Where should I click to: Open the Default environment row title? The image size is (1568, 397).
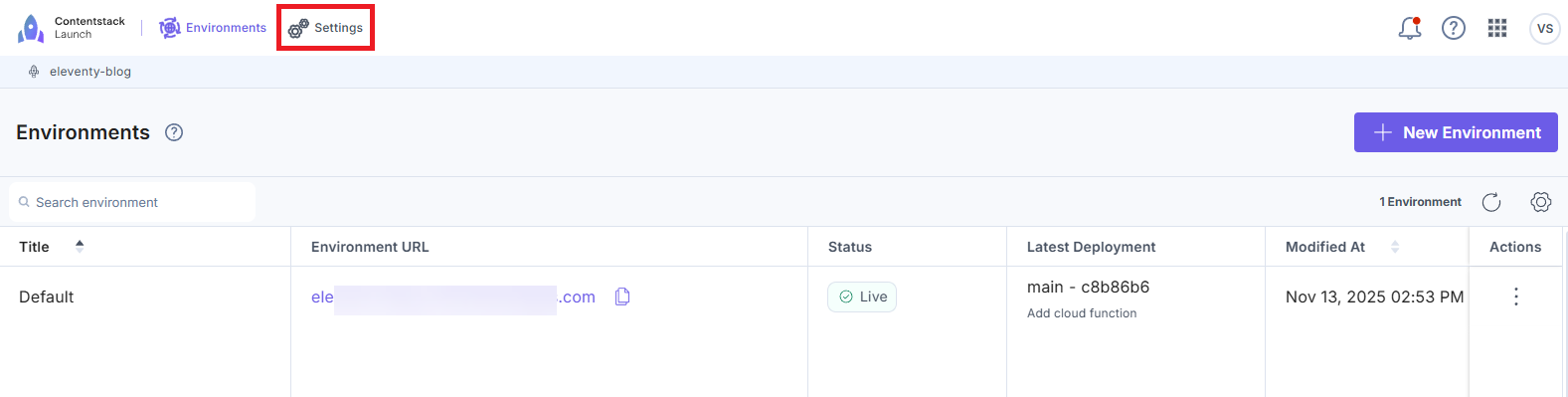47,297
